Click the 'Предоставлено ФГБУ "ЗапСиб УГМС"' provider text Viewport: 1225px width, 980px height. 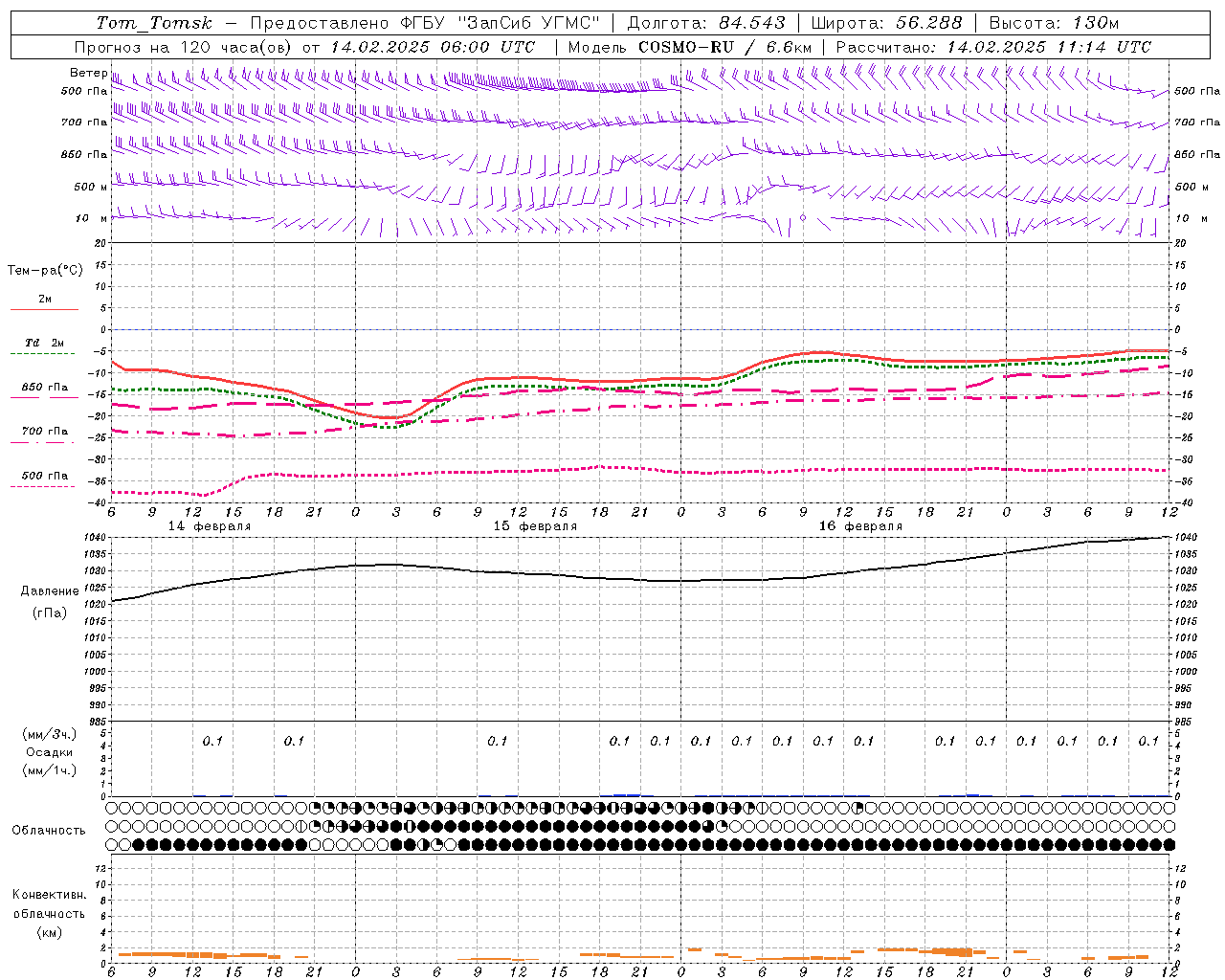click(x=425, y=23)
